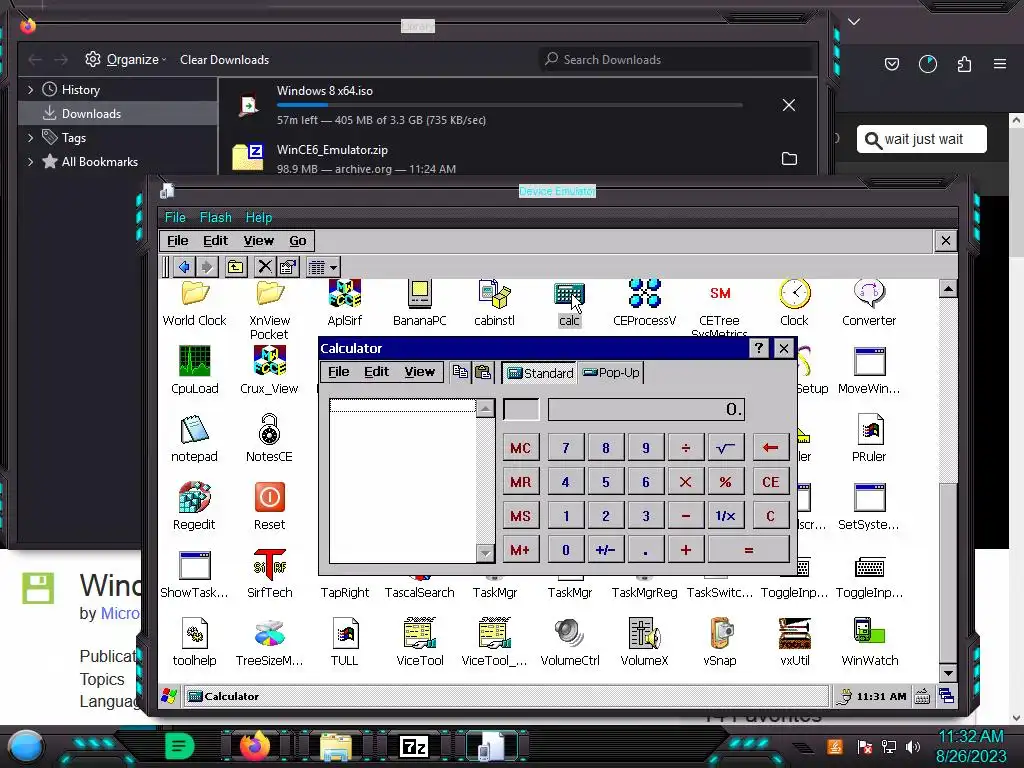Image resolution: width=1024 pixels, height=768 pixels.
Task: Expand the History tree item
Action: (31, 89)
